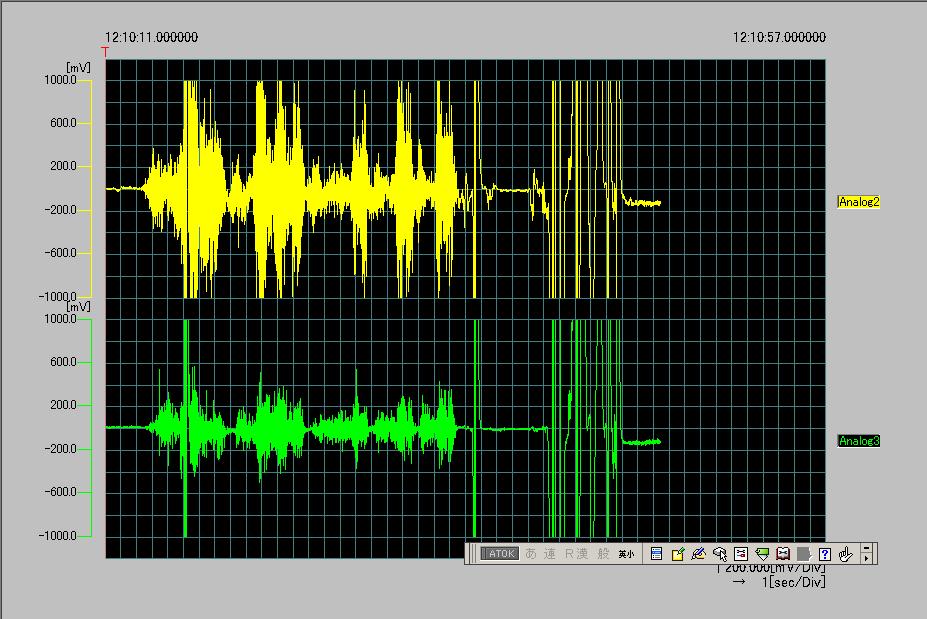
Task: Toggle the 般 general conversion indicator
Action: coord(603,554)
